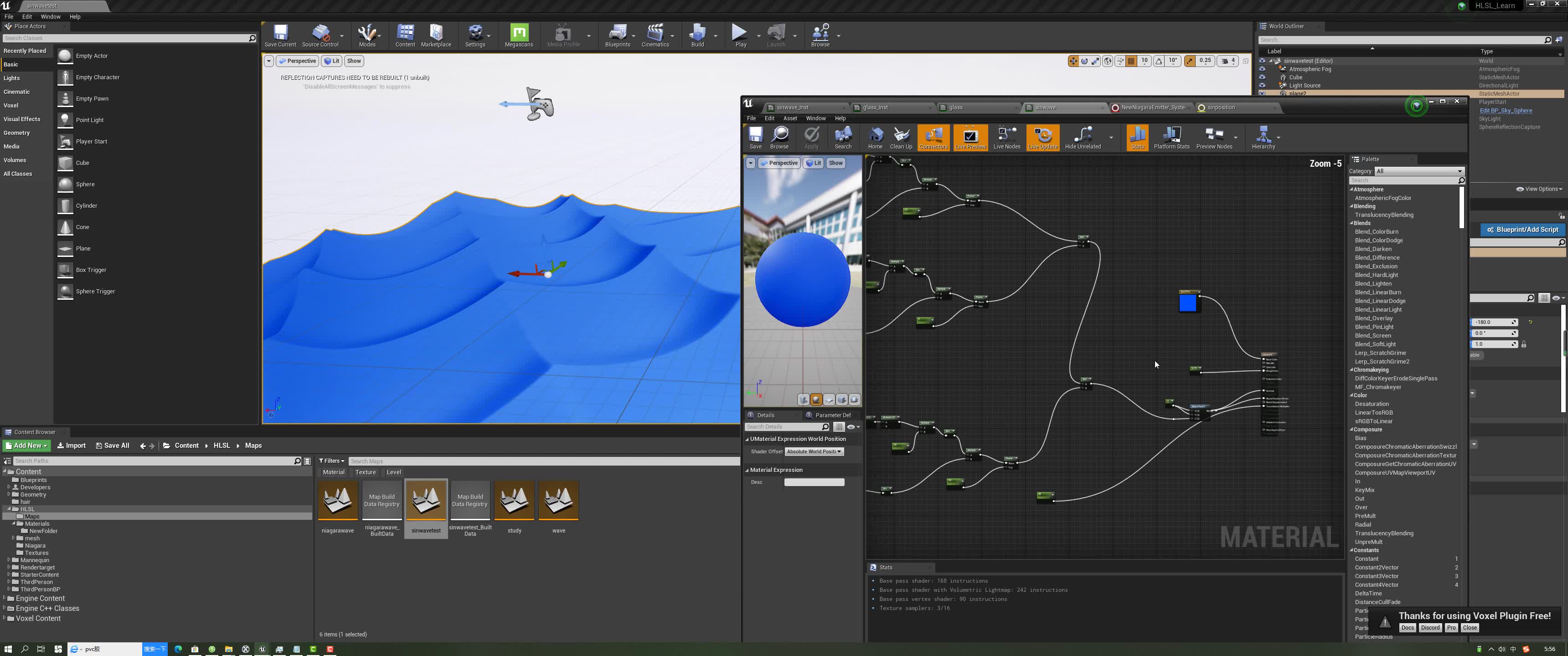Click Import in Content Browser
Screen dimensions: 1568x656
pos(71,446)
